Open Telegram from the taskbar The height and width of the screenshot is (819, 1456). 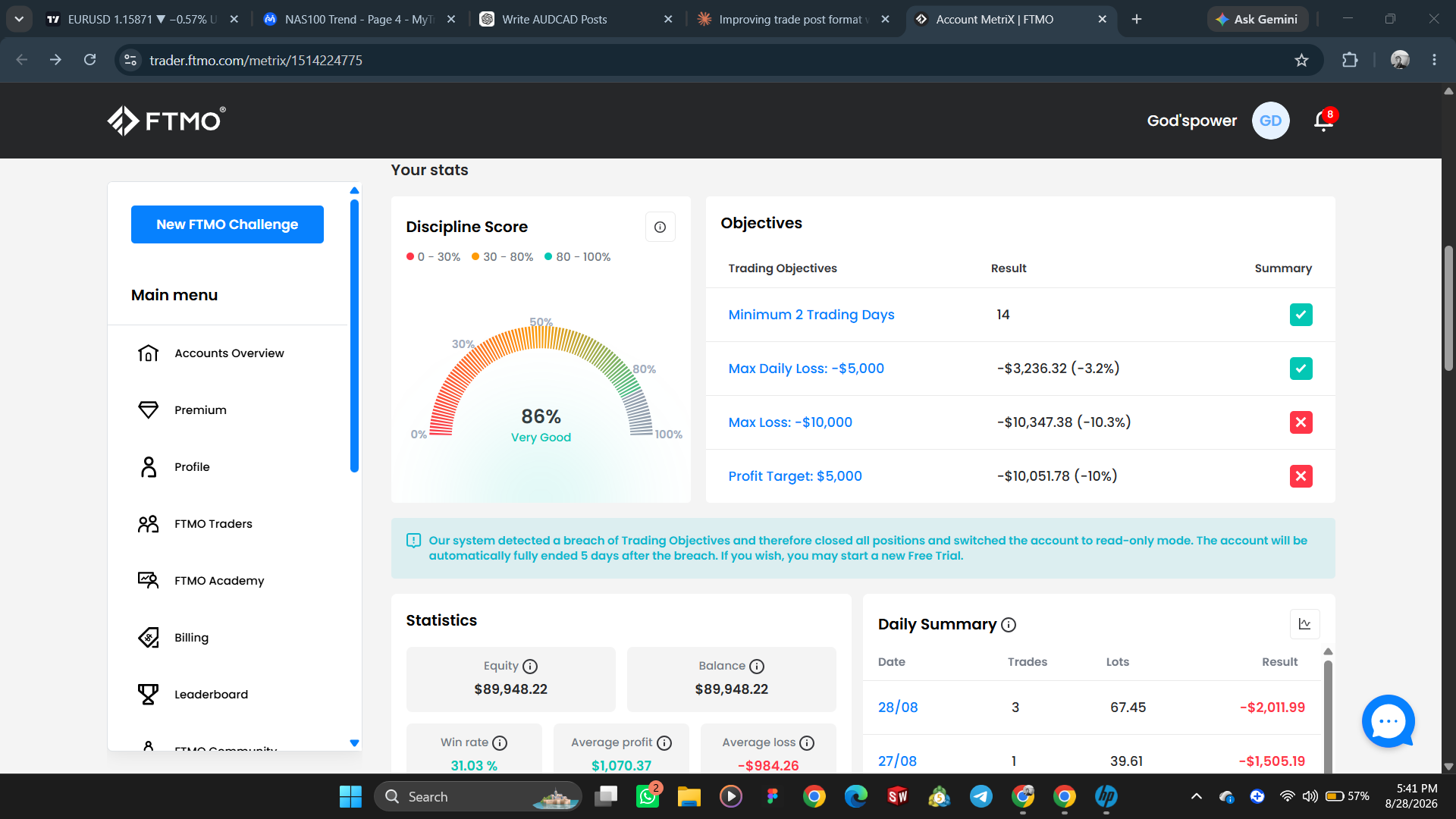coord(981,796)
